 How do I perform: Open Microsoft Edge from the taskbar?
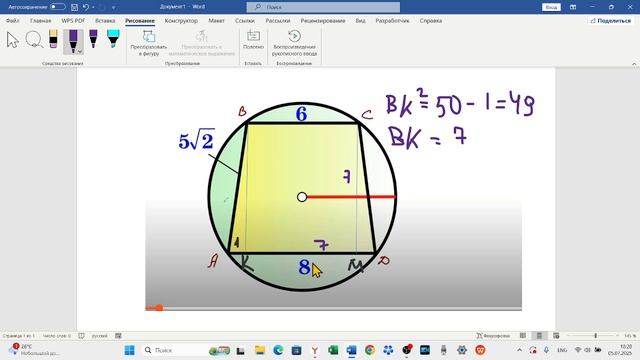click(278, 350)
